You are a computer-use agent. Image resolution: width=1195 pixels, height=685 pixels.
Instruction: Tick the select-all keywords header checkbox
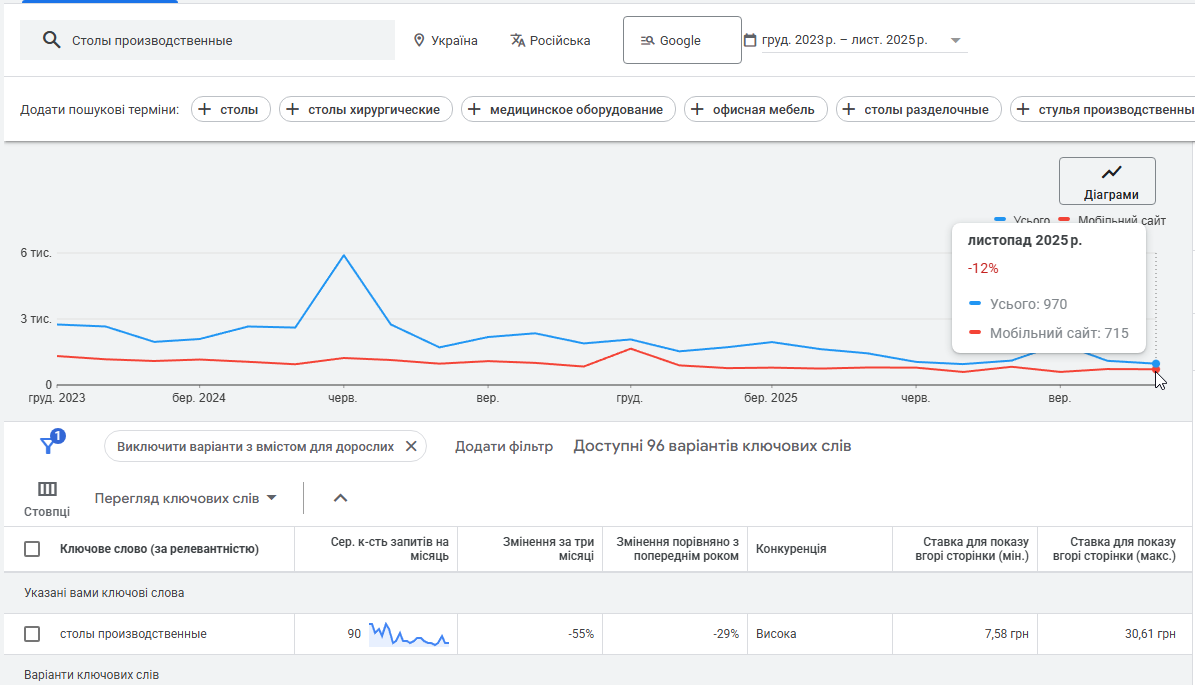tap(32, 549)
